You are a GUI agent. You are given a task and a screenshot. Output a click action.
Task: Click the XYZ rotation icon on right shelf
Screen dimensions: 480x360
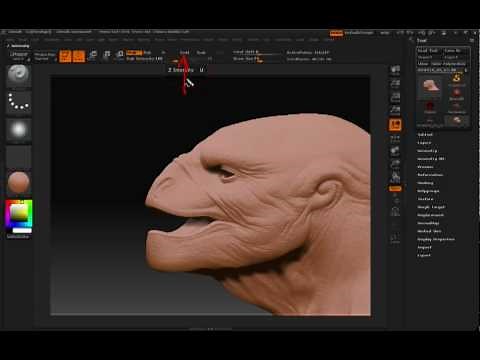point(395,177)
